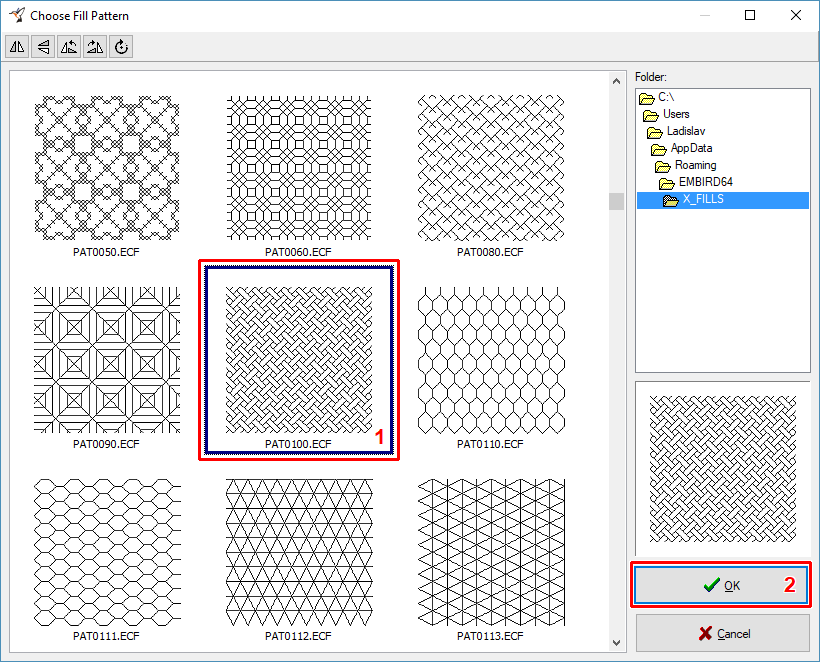This screenshot has height=662, width=820.
Task: Rotate the pattern 90 degrees counterclockwise
Action: click(x=68, y=46)
